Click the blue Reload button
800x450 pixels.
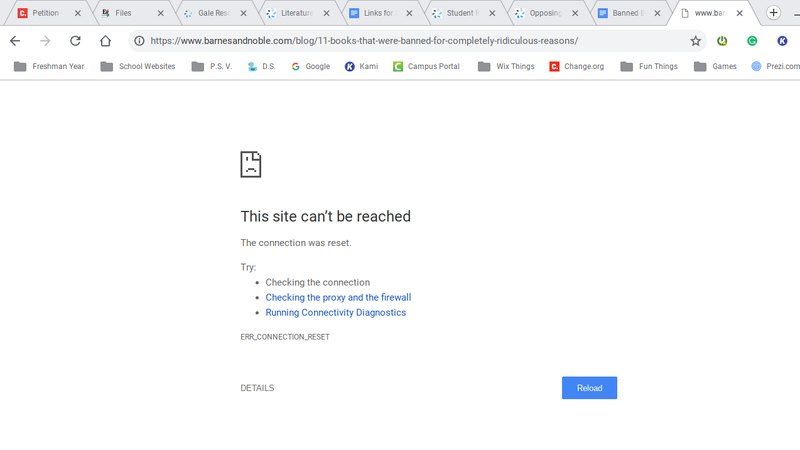589,388
